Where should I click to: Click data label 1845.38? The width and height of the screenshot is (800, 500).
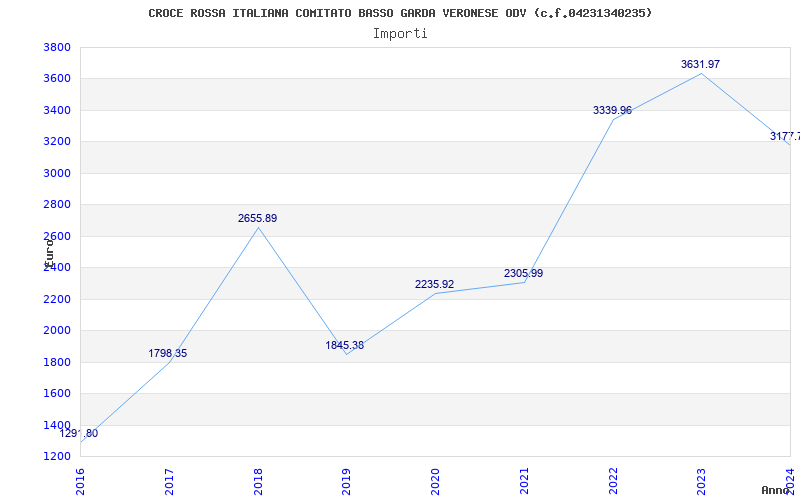pyautogui.click(x=345, y=345)
